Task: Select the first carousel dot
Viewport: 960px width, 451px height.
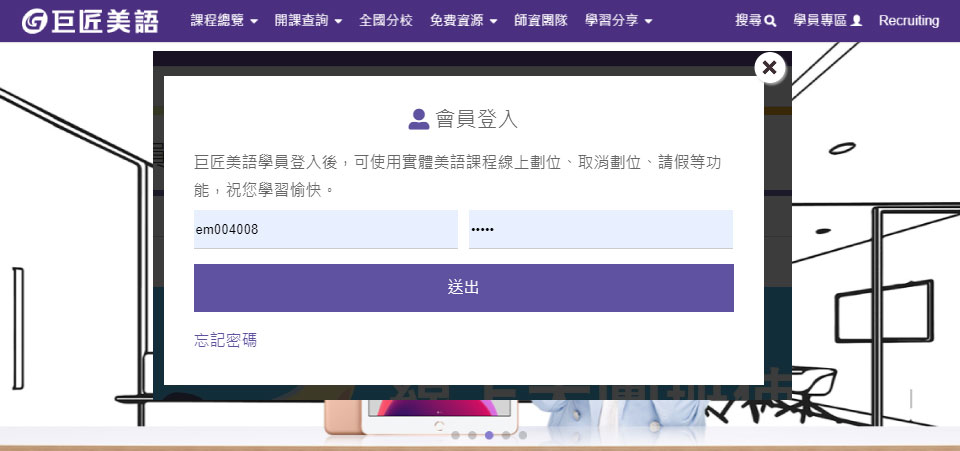Action: (x=456, y=436)
